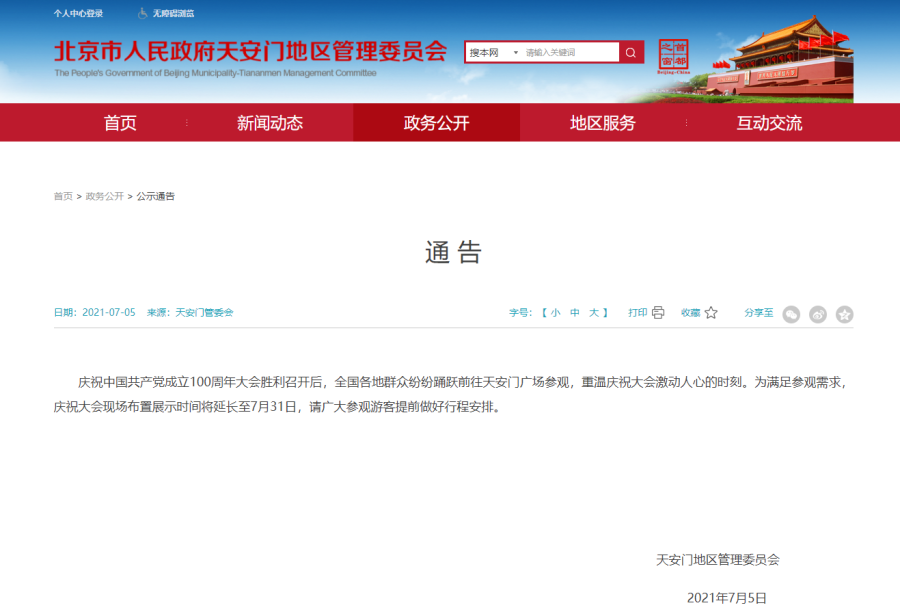
Task: Share to QQ Zone icon
Action: 845,314
